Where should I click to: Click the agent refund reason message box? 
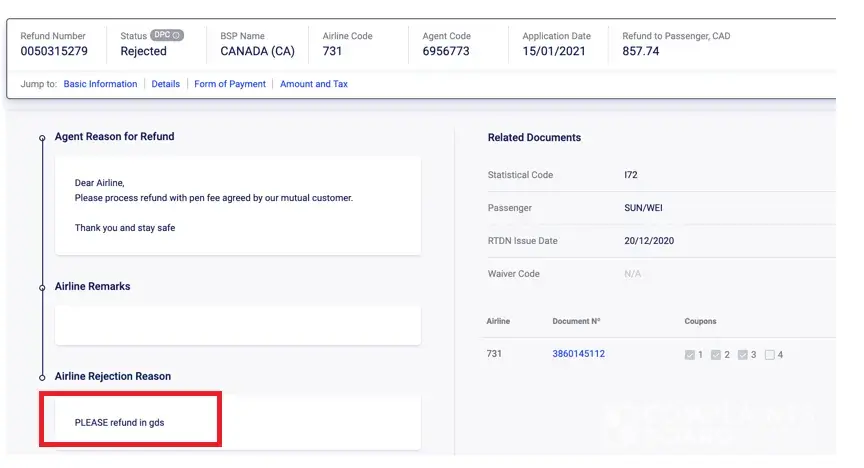(238, 205)
